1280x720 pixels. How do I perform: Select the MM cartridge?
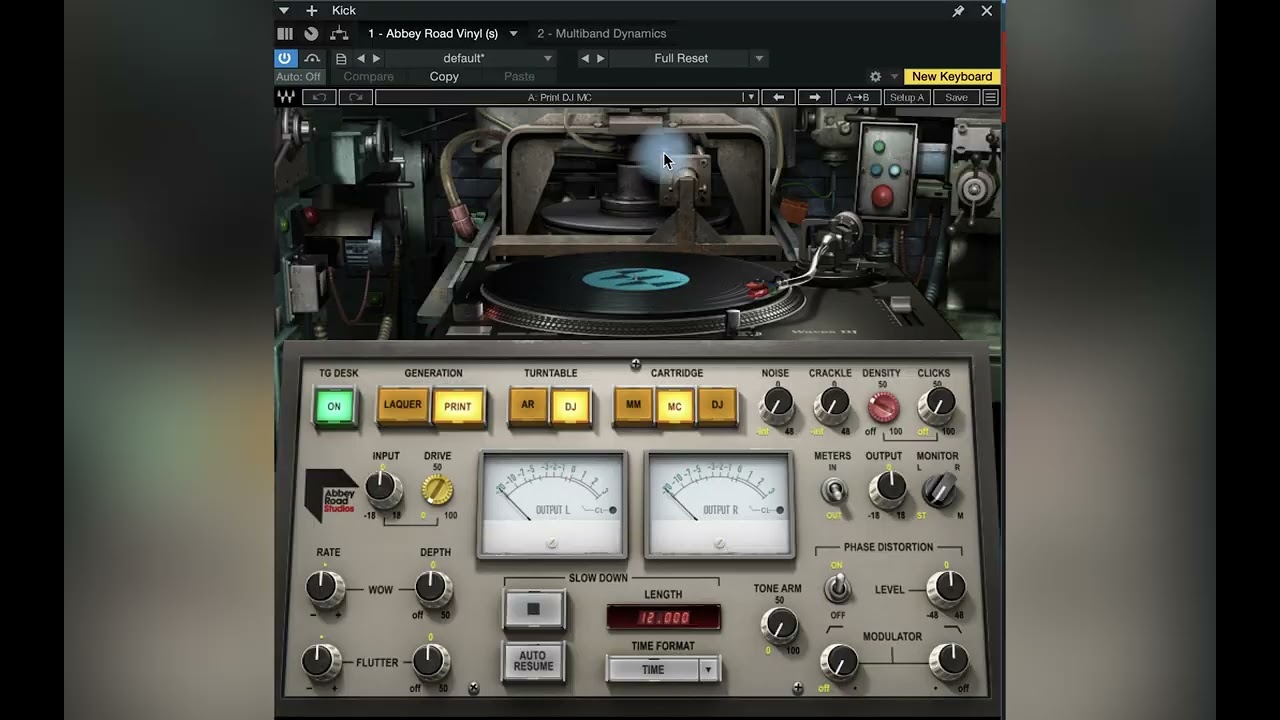(x=633, y=405)
